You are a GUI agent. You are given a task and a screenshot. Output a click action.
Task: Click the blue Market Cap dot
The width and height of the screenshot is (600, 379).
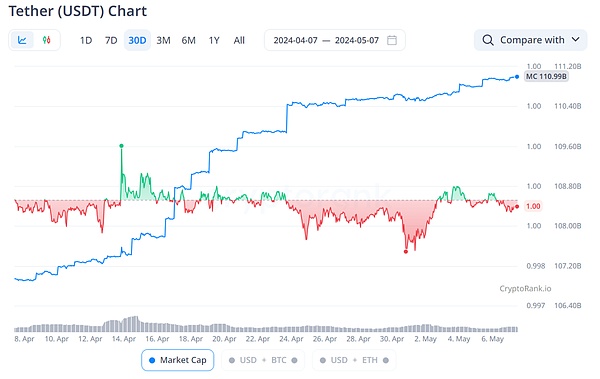(x=152, y=360)
